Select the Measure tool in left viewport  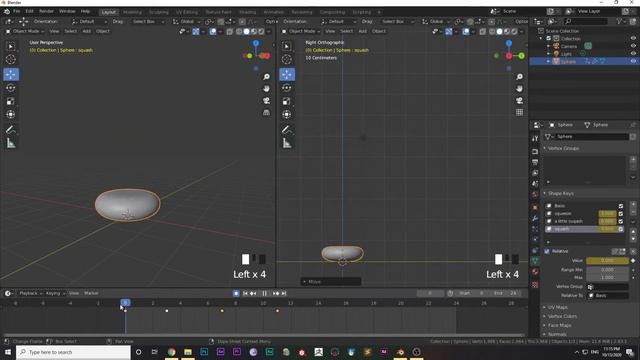11,143
